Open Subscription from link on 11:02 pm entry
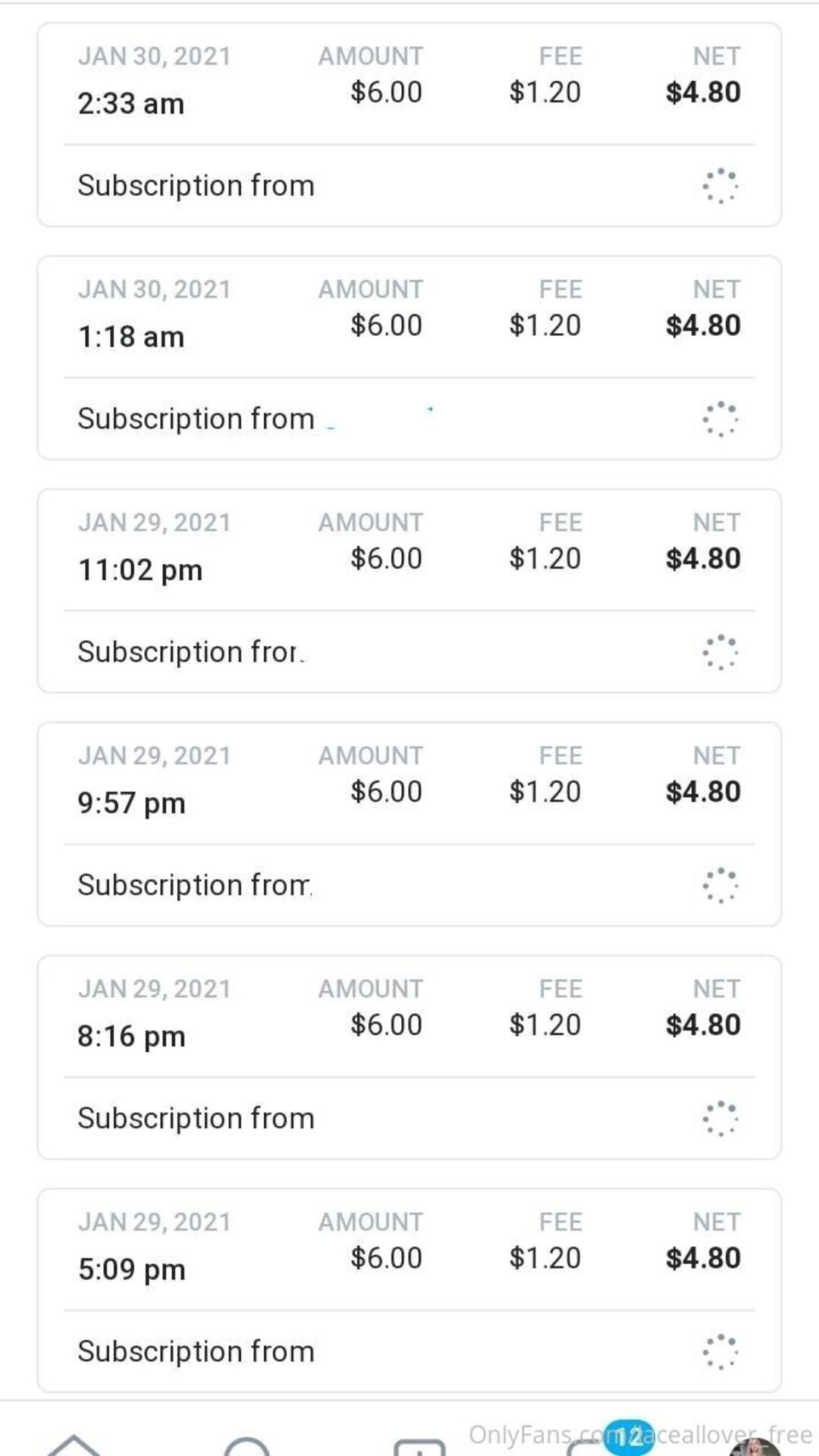Viewport: 819px width, 1456px height. [x=191, y=652]
